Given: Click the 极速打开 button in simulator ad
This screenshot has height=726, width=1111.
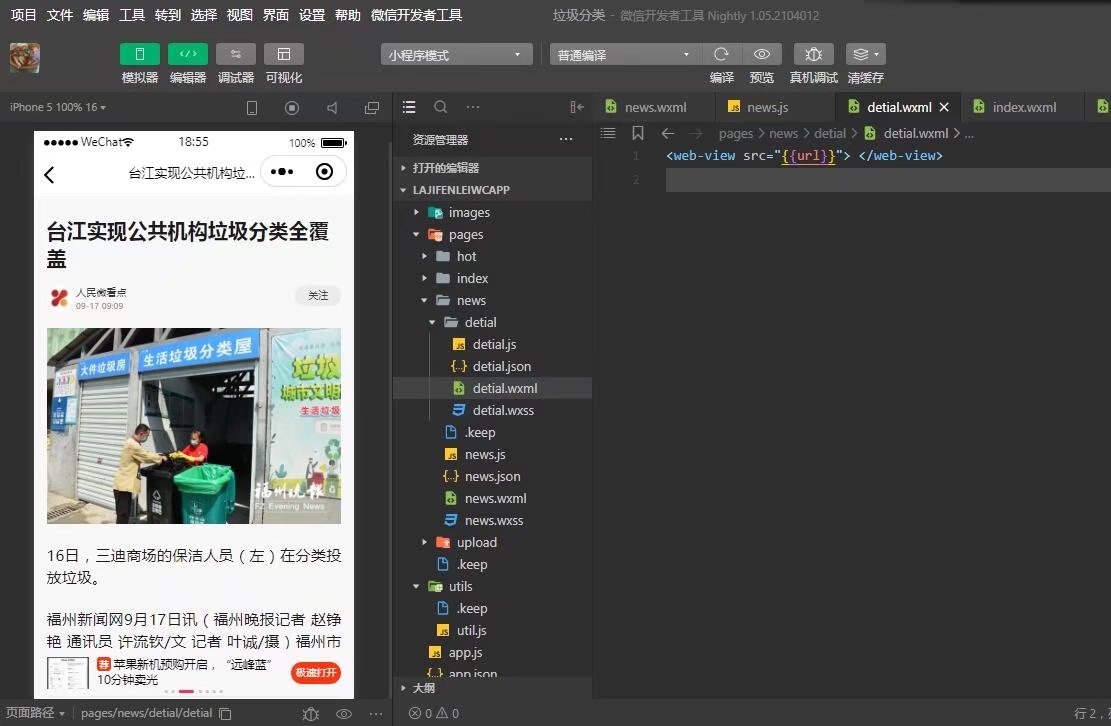Looking at the screenshot, I should click(x=316, y=672).
